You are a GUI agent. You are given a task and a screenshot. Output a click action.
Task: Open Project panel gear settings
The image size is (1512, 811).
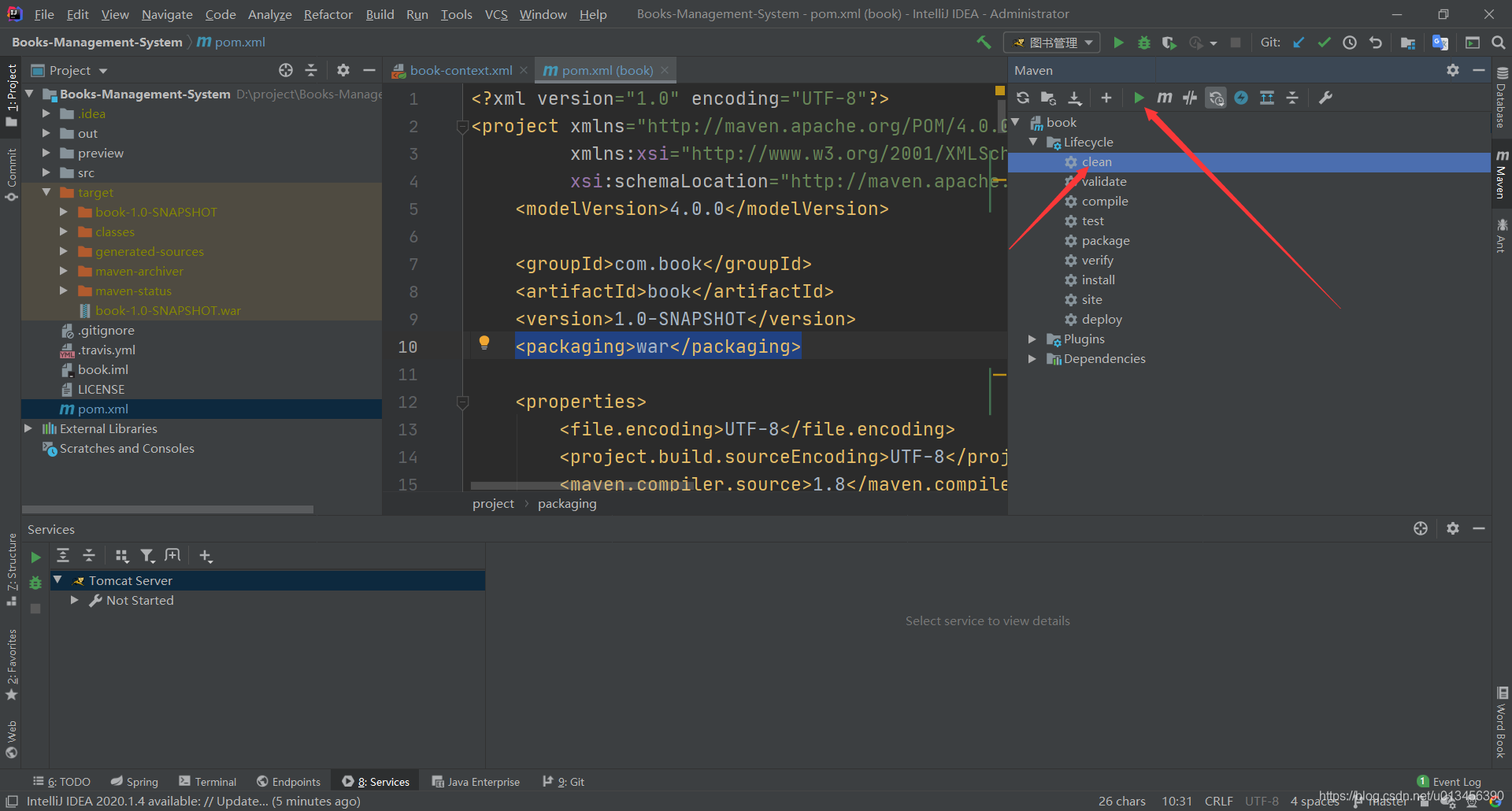click(x=343, y=70)
